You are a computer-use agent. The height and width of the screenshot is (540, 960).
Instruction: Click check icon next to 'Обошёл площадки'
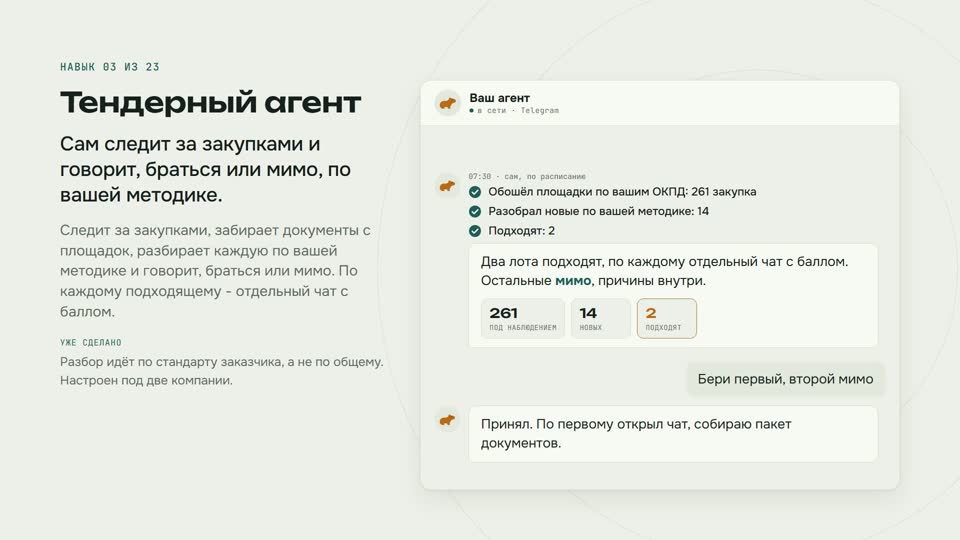point(474,192)
